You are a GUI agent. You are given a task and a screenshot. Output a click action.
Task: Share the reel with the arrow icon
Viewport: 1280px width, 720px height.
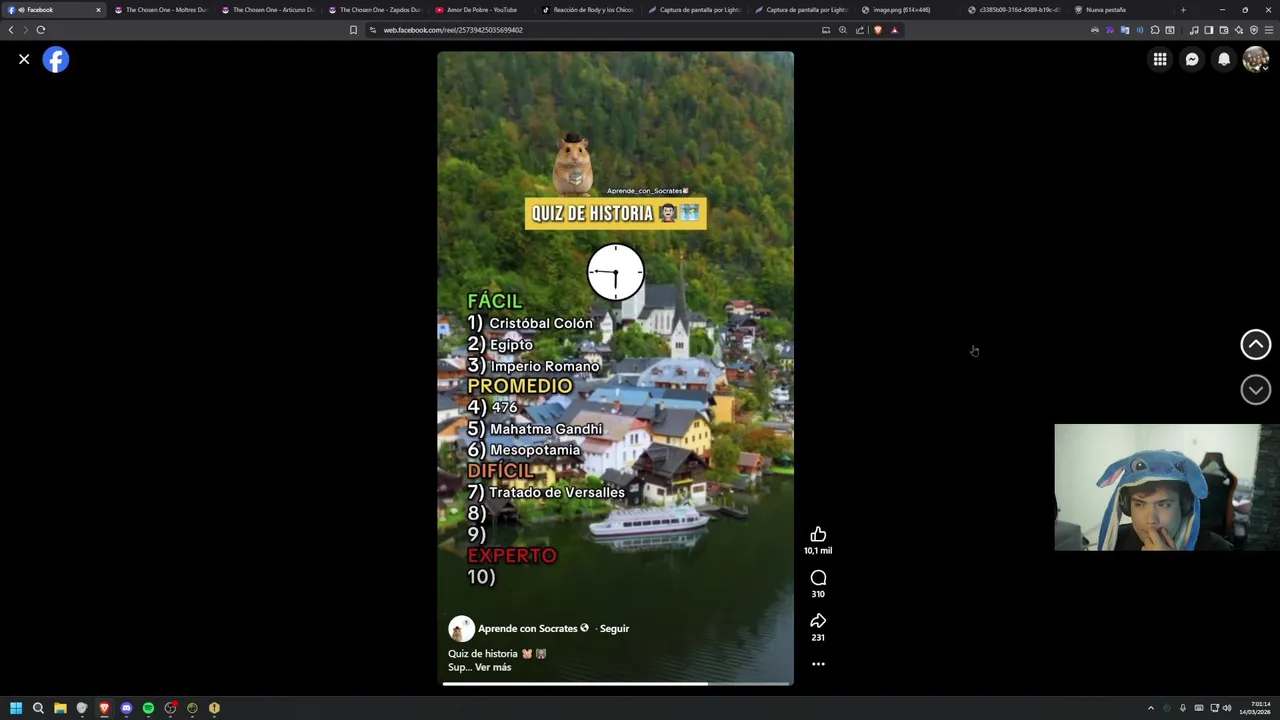[818, 621]
